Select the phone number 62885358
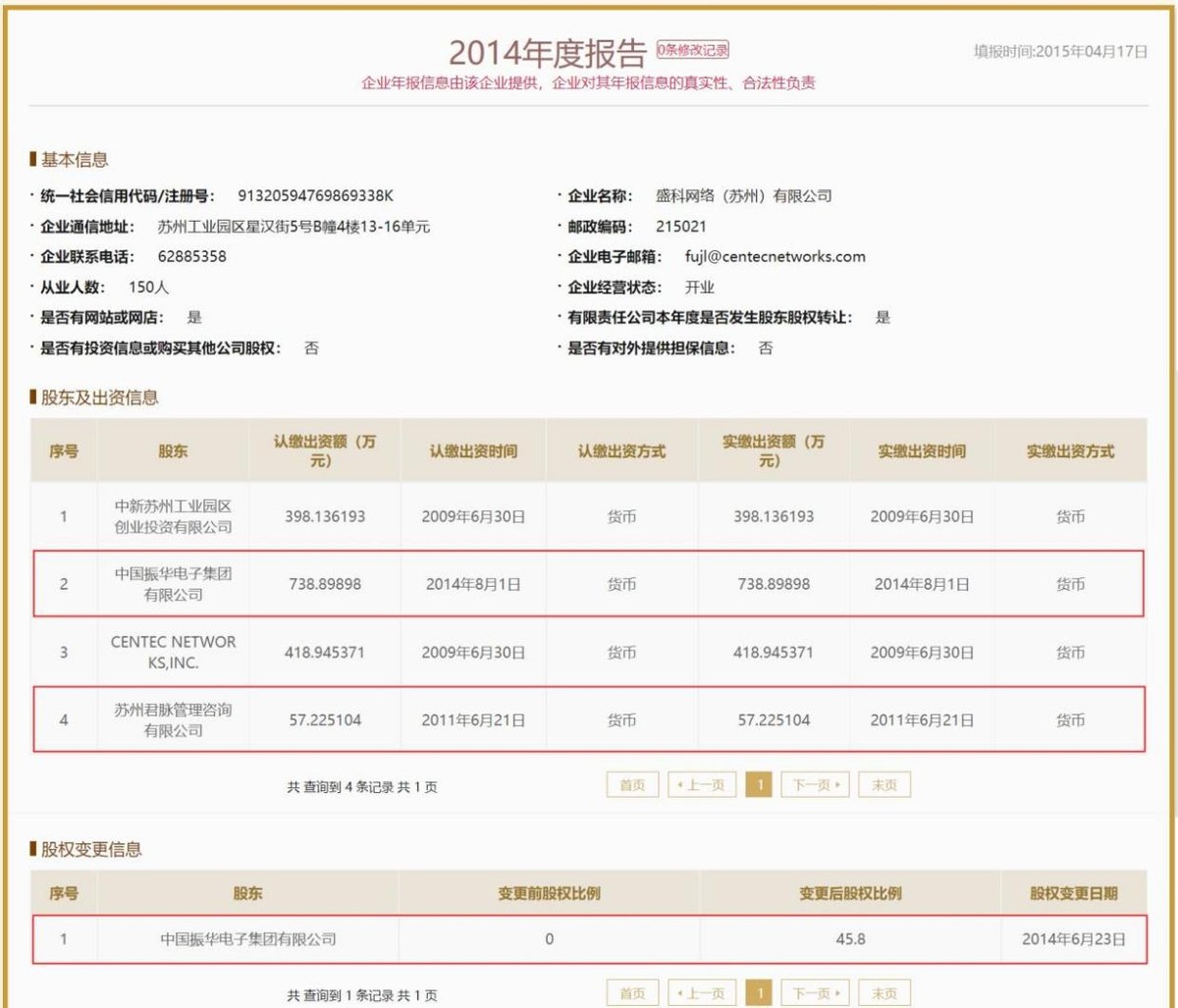The height and width of the screenshot is (1008, 1178). click(192, 257)
